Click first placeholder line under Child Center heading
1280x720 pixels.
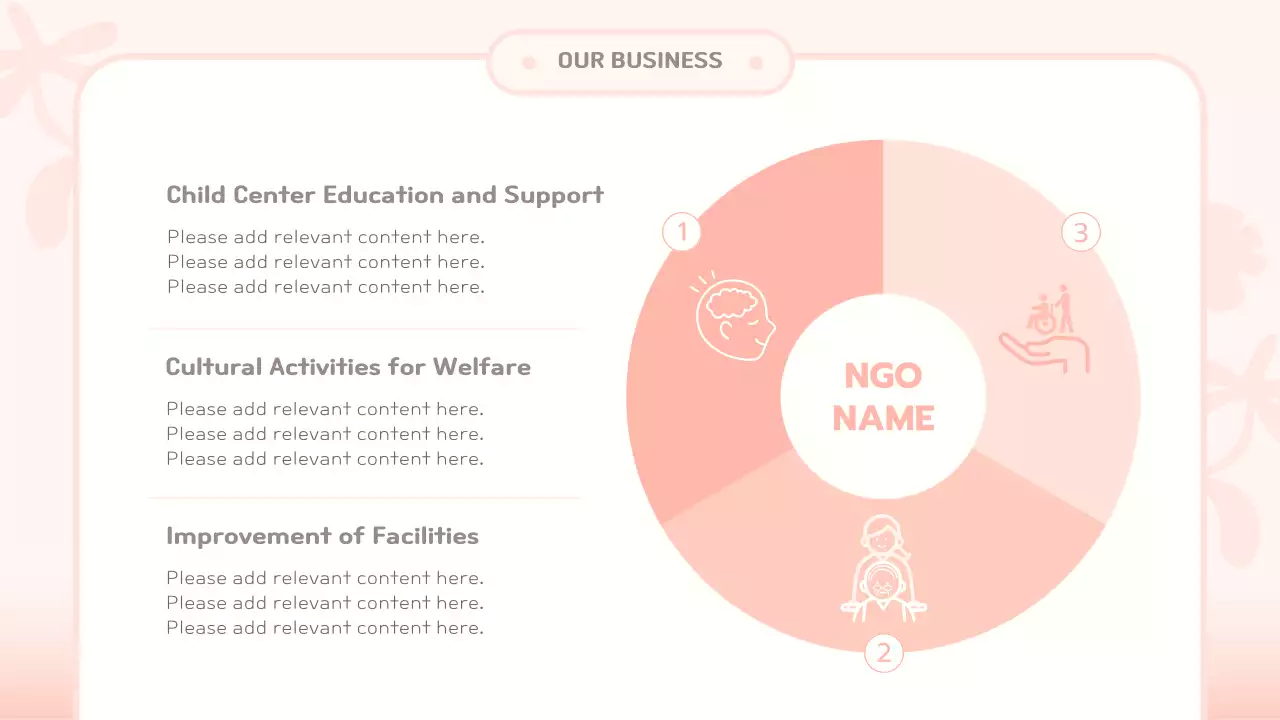tap(326, 237)
